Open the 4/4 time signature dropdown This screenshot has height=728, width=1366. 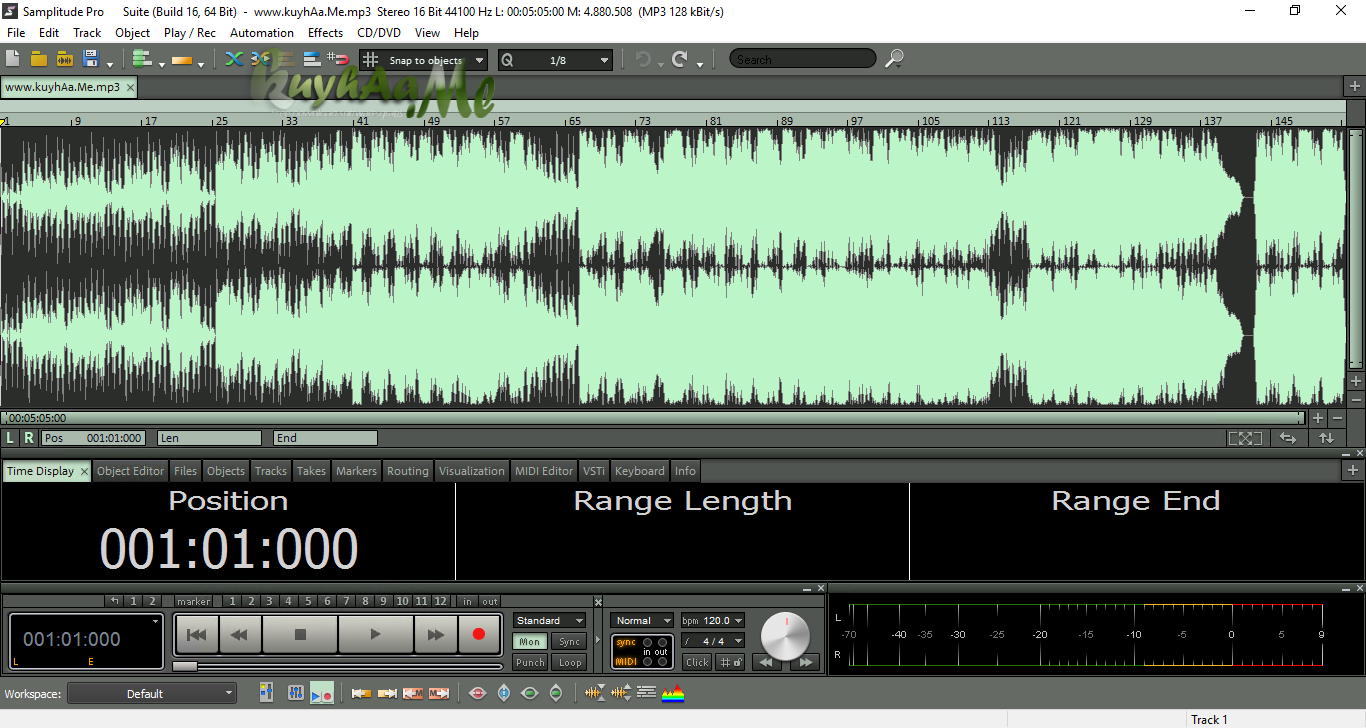(713, 641)
